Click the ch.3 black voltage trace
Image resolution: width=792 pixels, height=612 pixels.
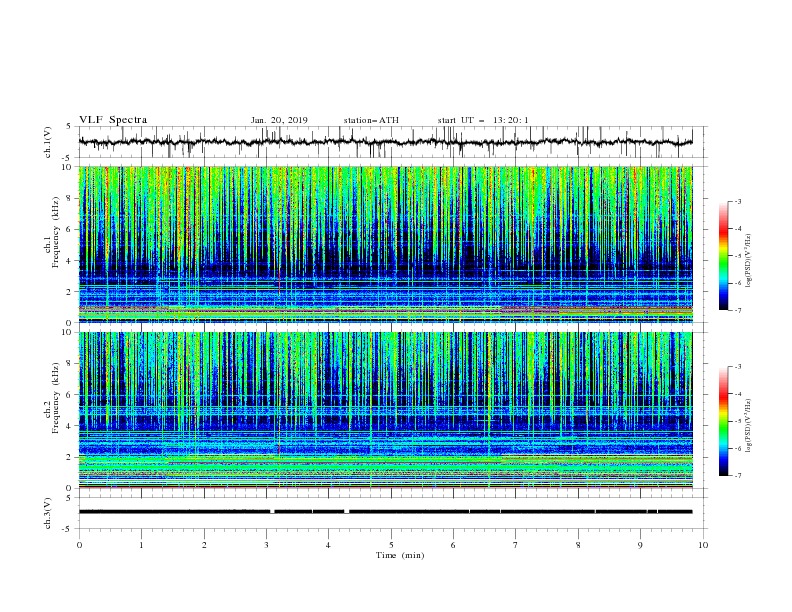coord(385,512)
